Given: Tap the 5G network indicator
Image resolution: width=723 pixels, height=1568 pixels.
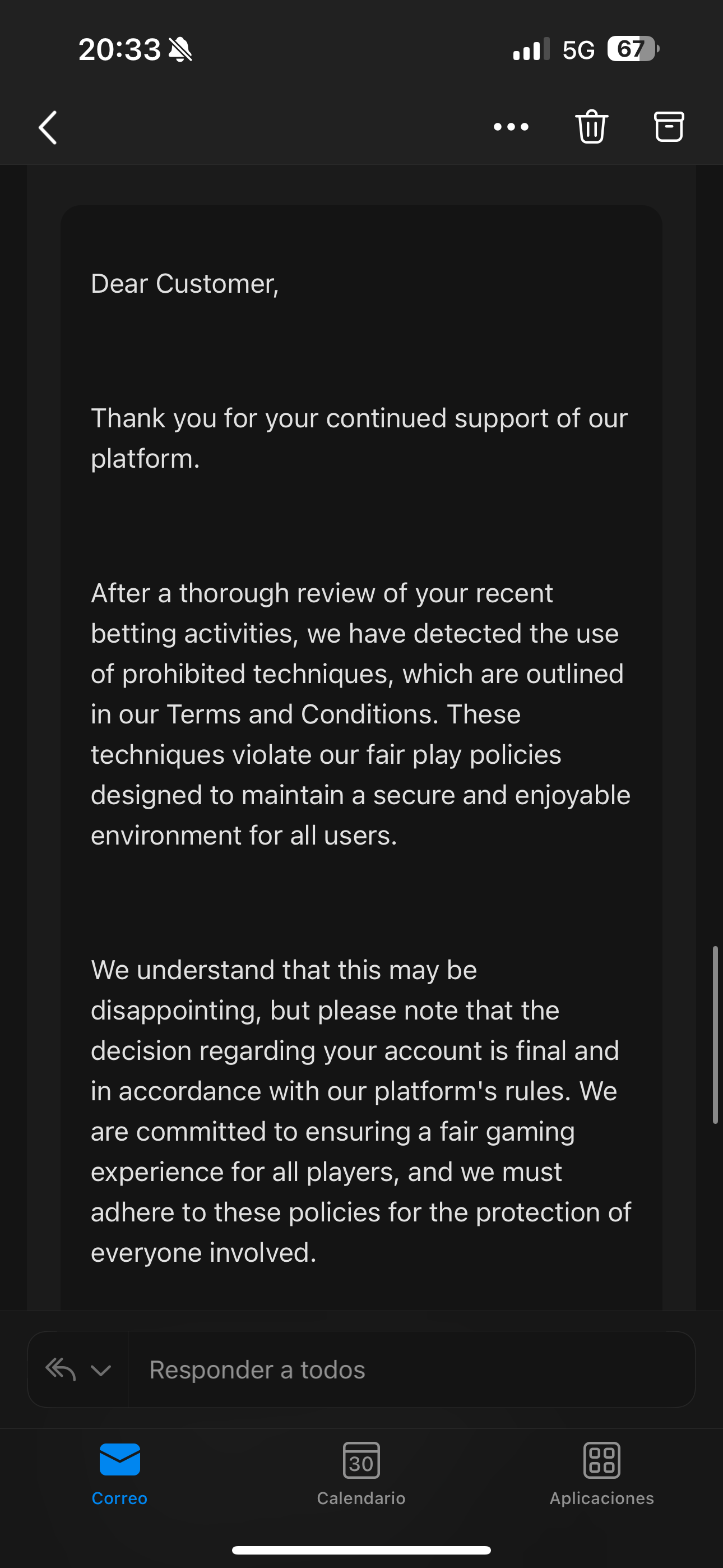Looking at the screenshot, I should coord(578,49).
